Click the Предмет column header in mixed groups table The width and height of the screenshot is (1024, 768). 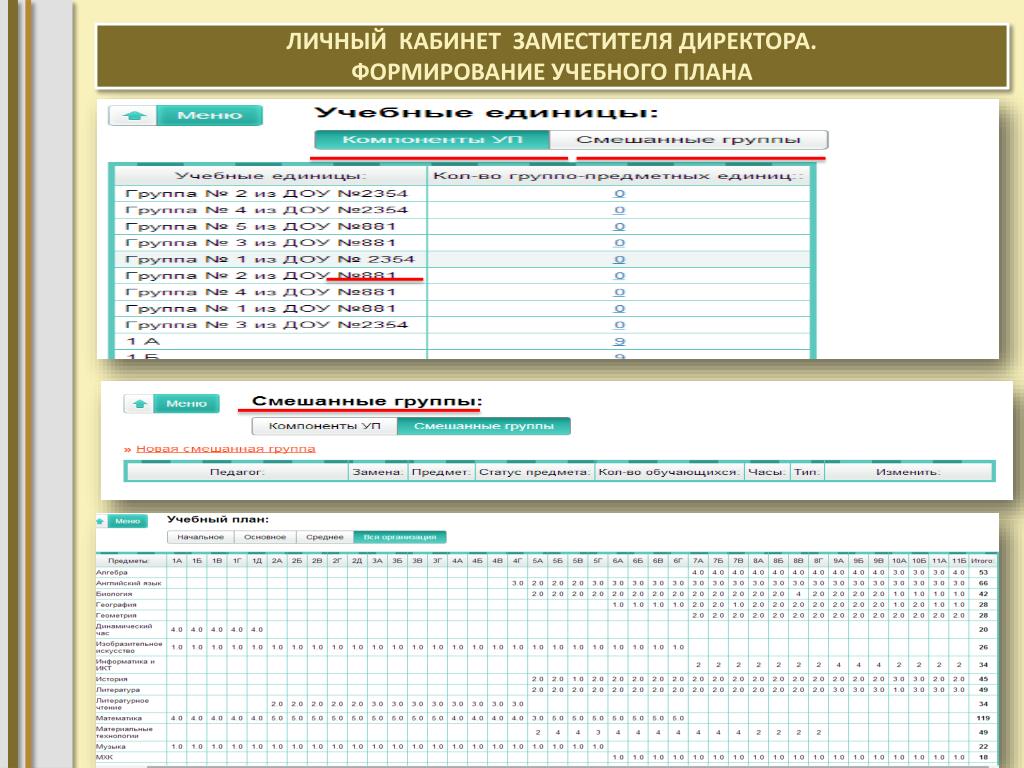click(x=441, y=472)
